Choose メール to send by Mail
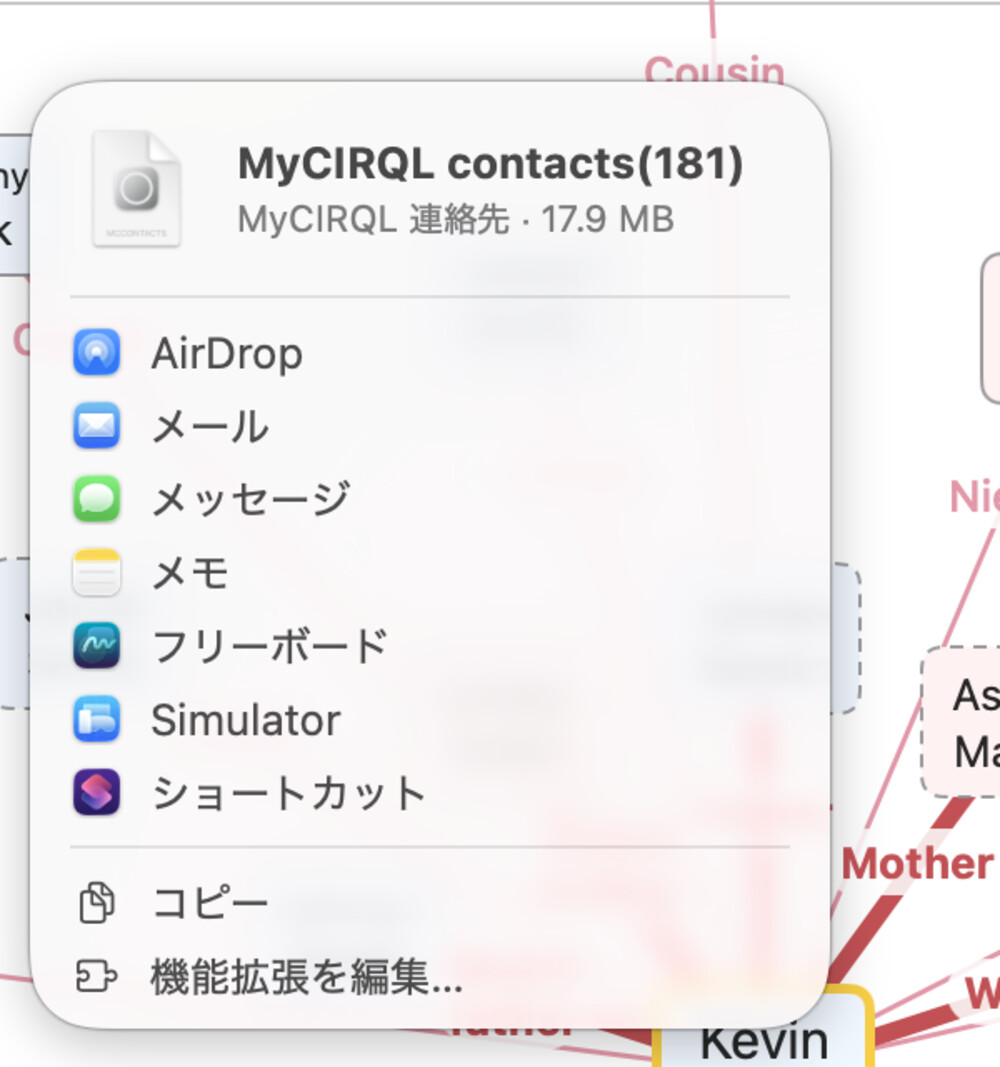 tap(210, 427)
